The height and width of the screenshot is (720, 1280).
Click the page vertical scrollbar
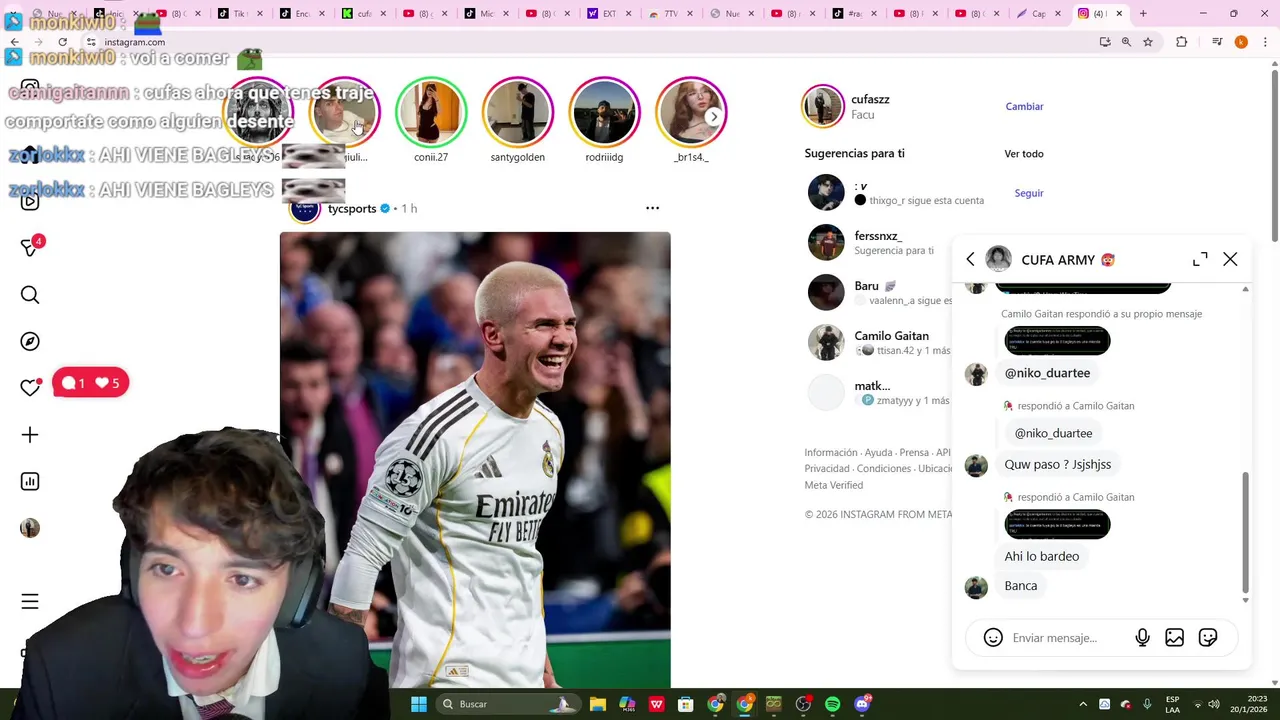point(1274,155)
